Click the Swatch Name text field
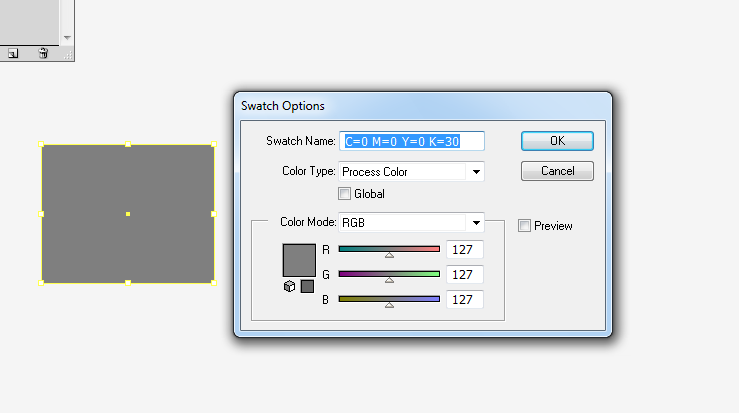 pos(412,142)
